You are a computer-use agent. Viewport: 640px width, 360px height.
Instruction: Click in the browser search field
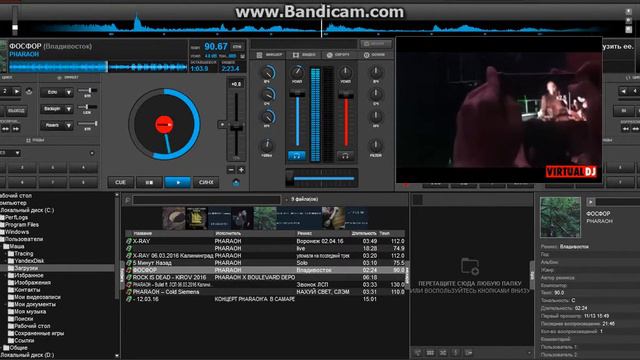207,200
